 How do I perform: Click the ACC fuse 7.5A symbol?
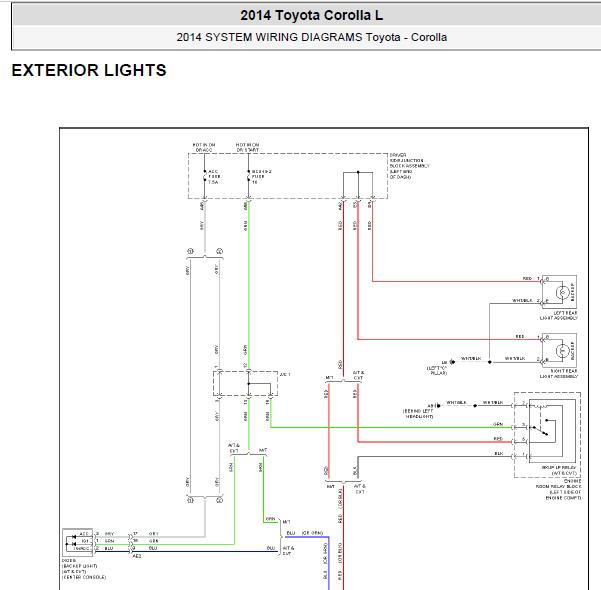click(x=205, y=176)
